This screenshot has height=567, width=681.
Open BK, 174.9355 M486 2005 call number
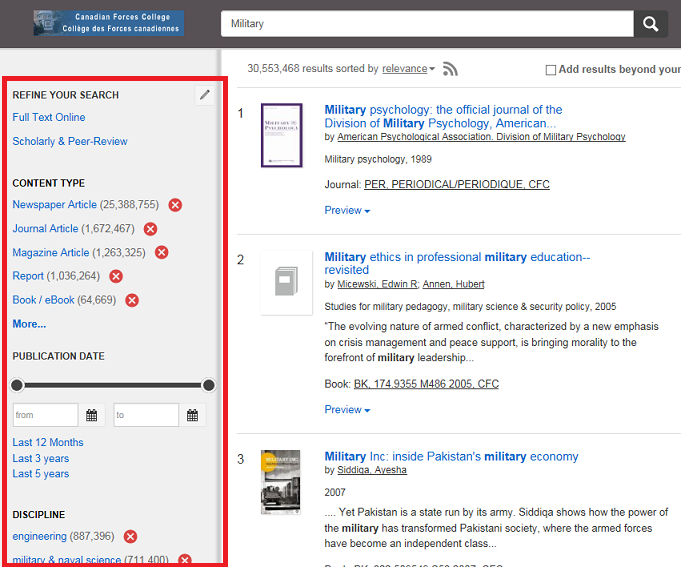click(426, 384)
